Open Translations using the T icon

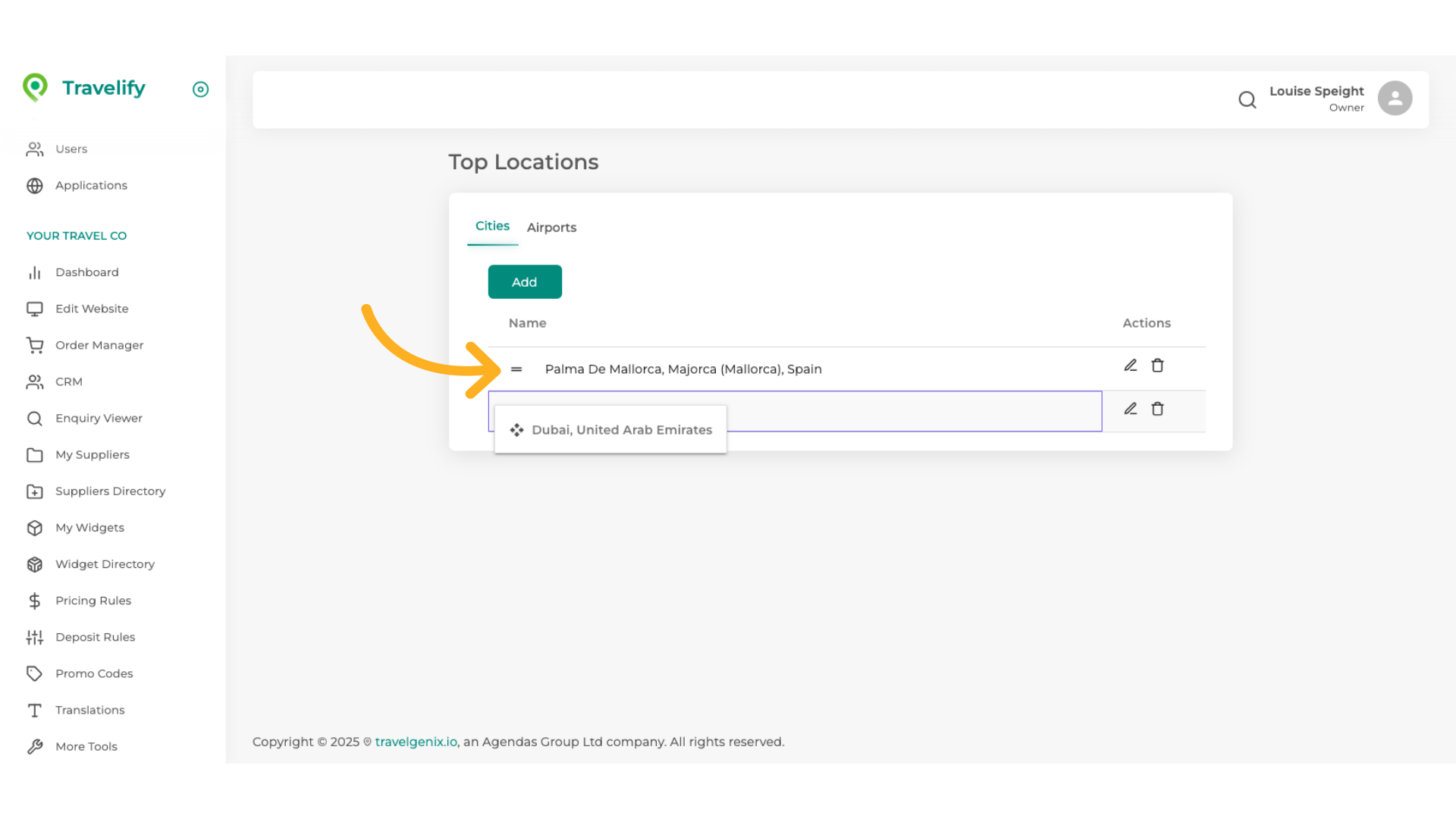pos(35,710)
